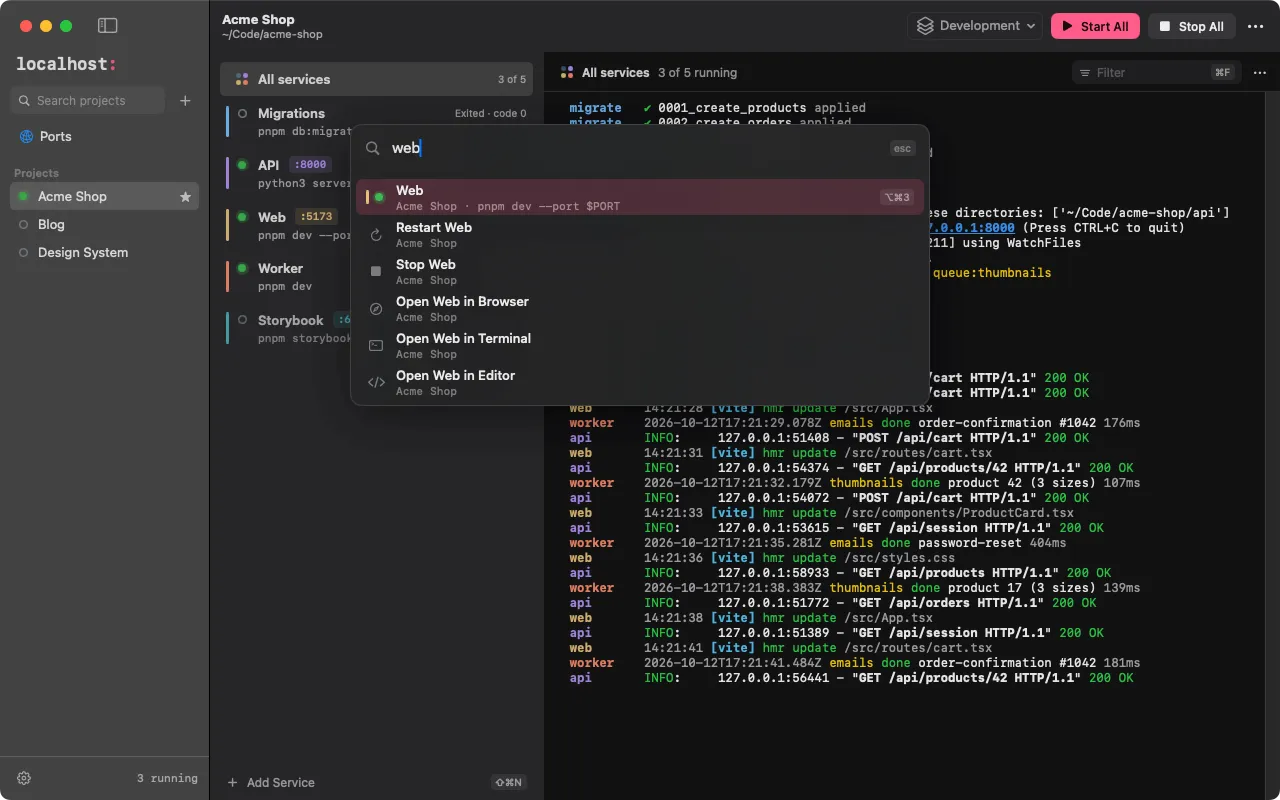Open the Blog project in sidebar
This screenshot has width=1280, height=800.
tap(104, 225)
